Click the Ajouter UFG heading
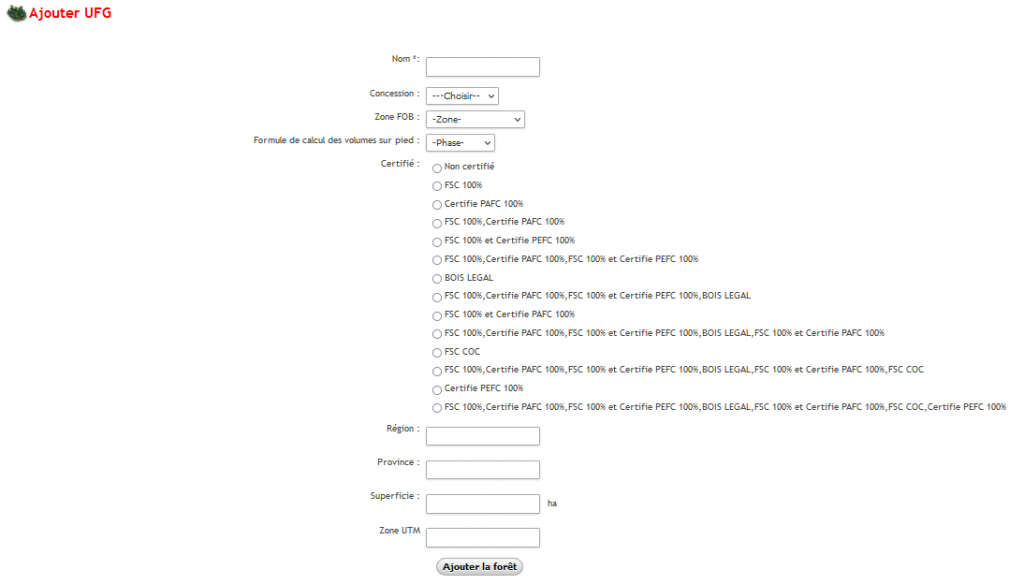Screen dimensions: 1024x584 coord(68,13)
